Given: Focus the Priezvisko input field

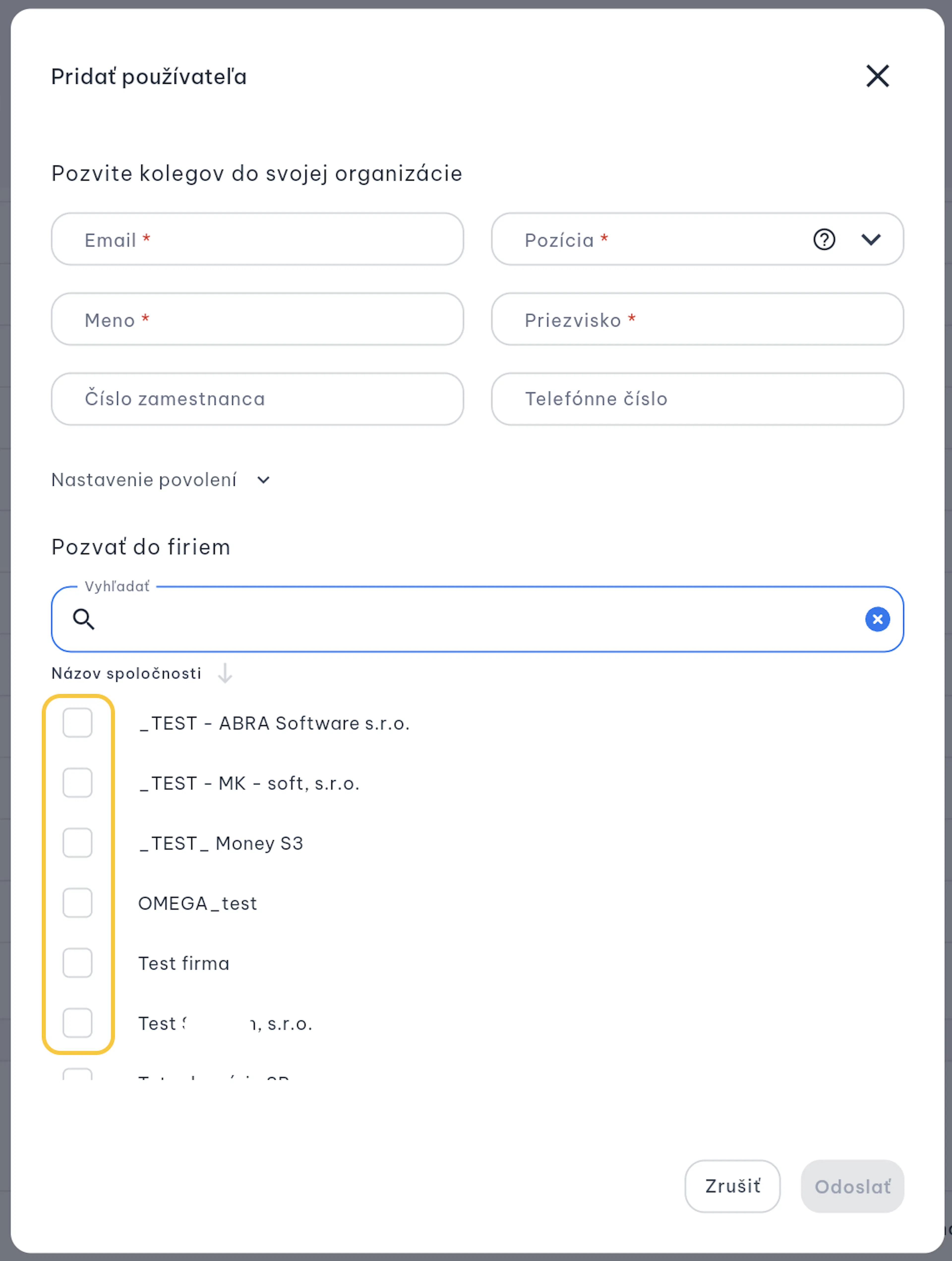Looking at the screenshot, I should coord(697,319).
